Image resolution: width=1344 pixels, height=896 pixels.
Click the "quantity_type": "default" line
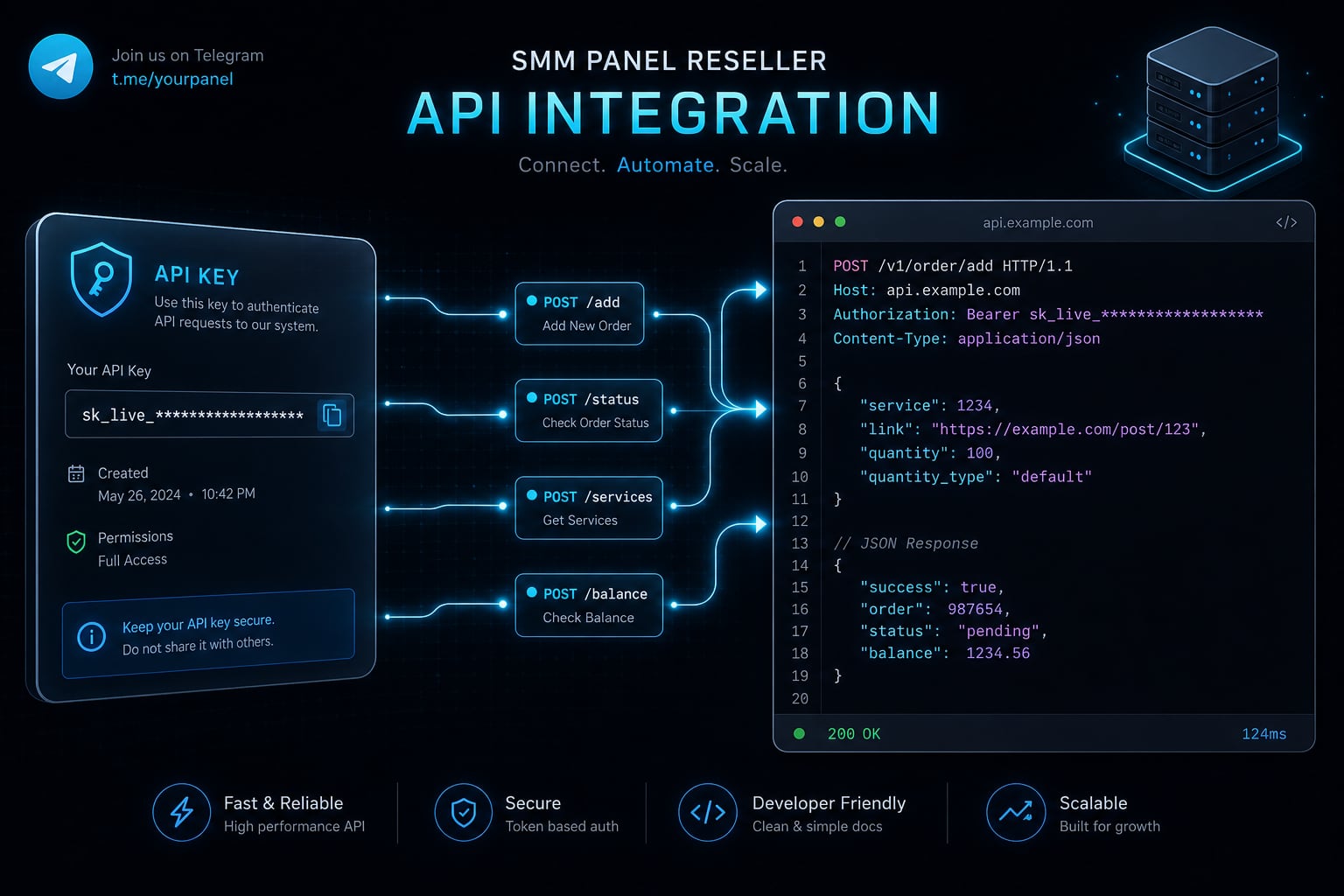(976, 477)
